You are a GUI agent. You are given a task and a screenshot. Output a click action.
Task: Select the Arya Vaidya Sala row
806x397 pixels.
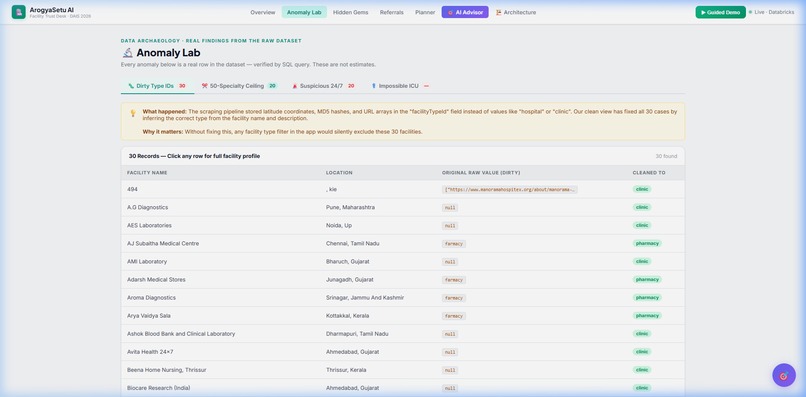[x=402, y=315]
